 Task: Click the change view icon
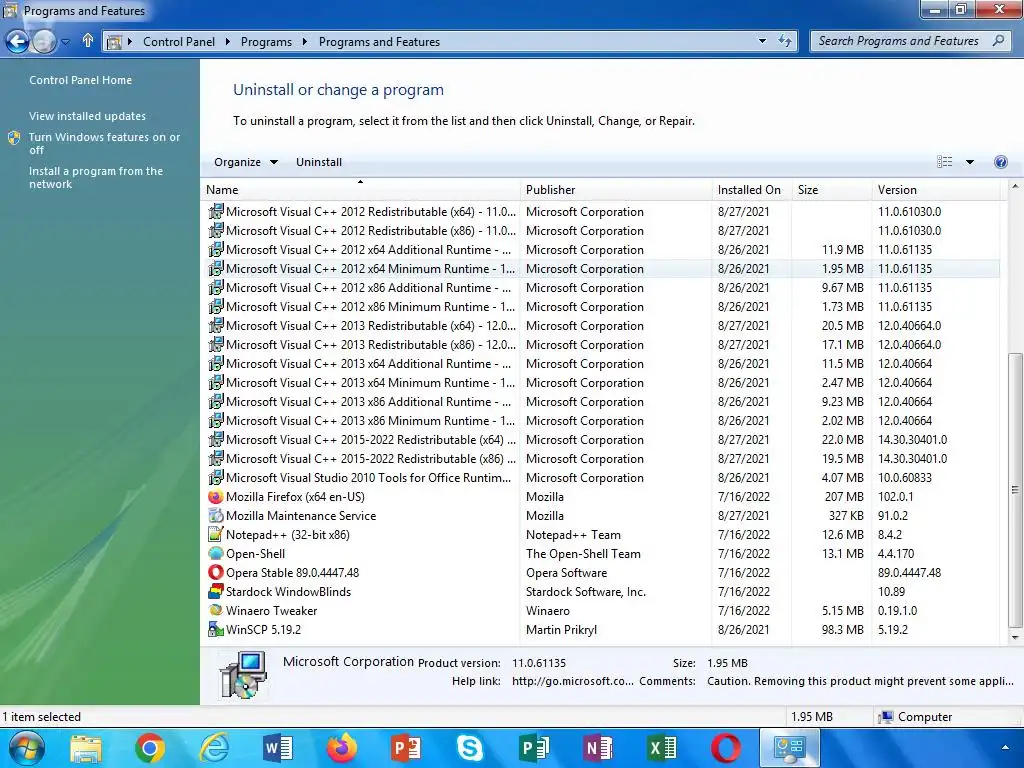pos(944,162)
